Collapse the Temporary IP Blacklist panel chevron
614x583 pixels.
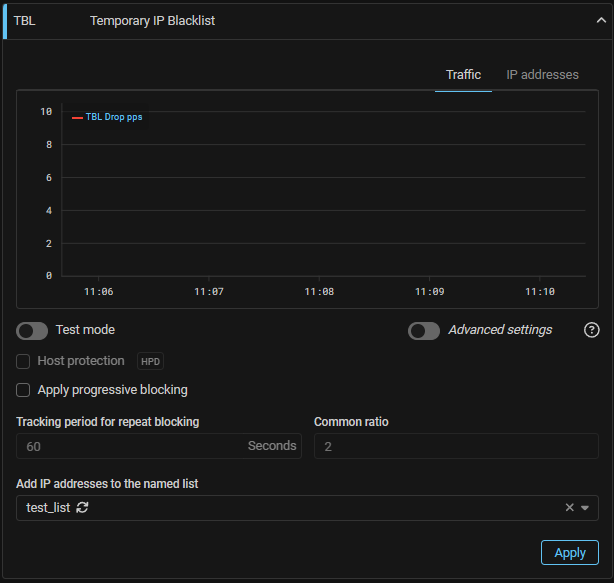pos(590,20)
